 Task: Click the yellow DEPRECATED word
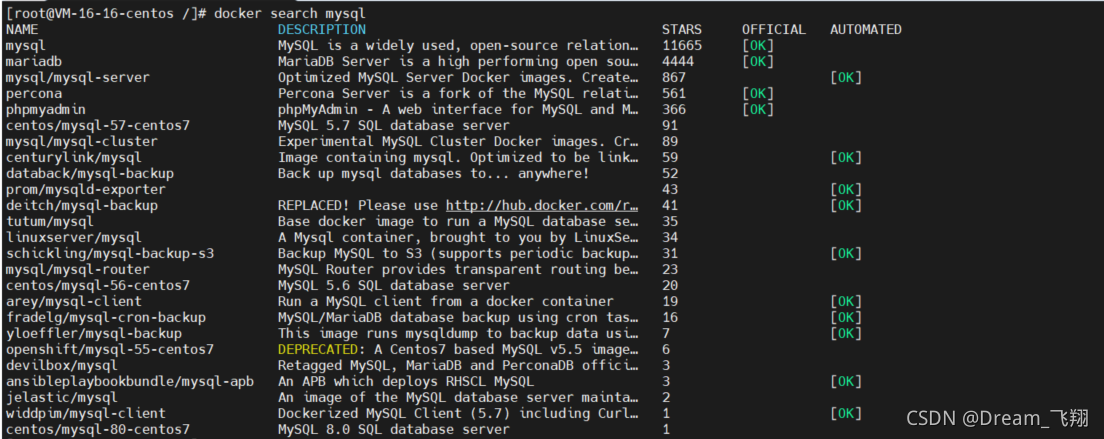pyautogui.click(x=318, y=350)
